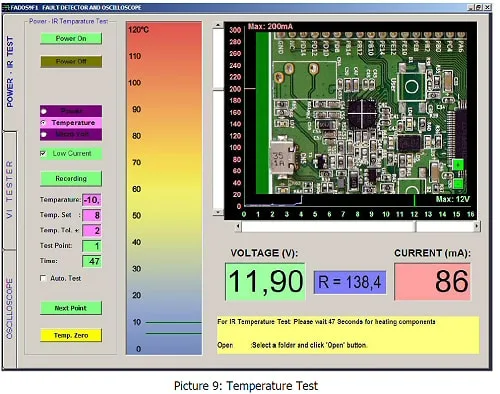Screen dimensions: 500x394
Task: Click the 120°C label on temperature scale
Action: 138,30
